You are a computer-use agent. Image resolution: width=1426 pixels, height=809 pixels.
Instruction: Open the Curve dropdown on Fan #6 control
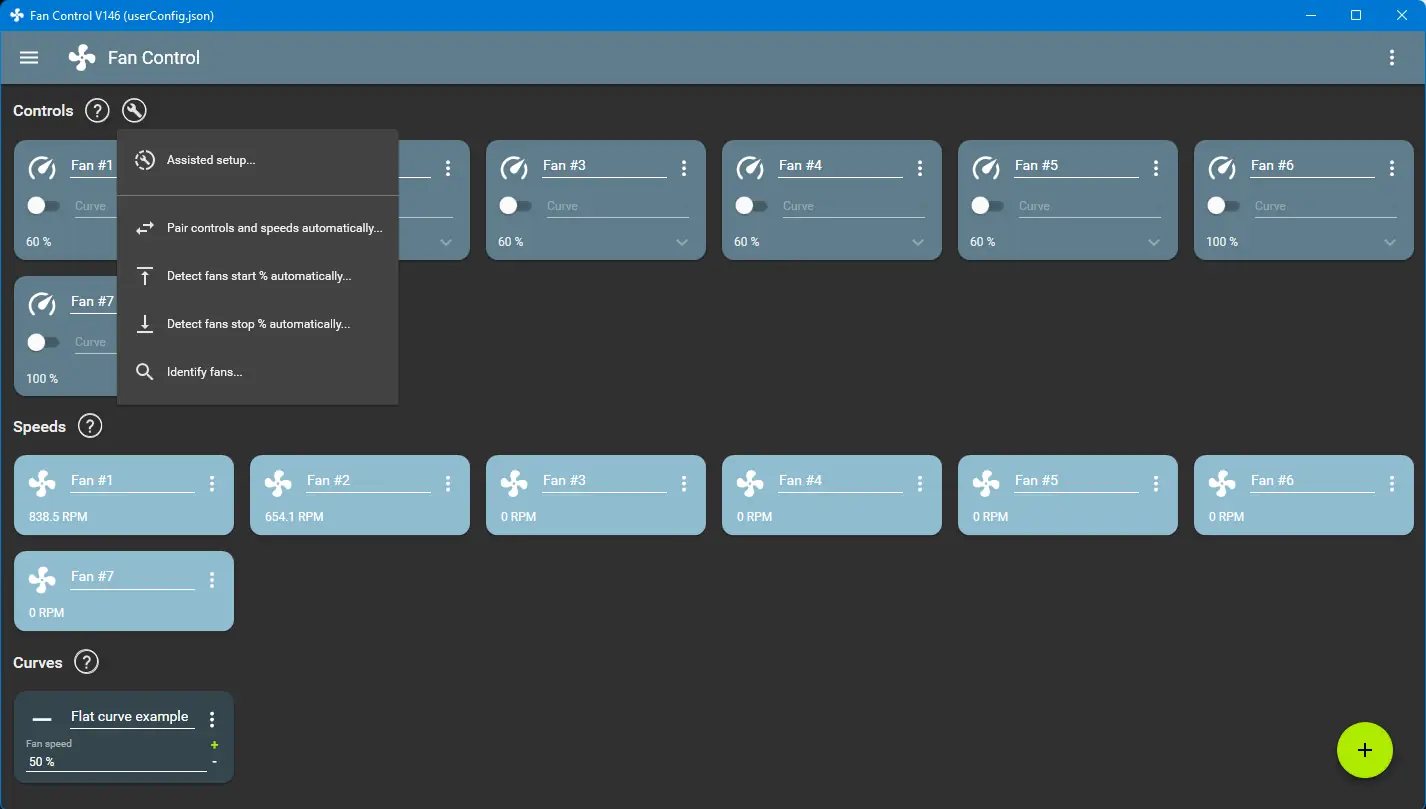coord(1325,206)
